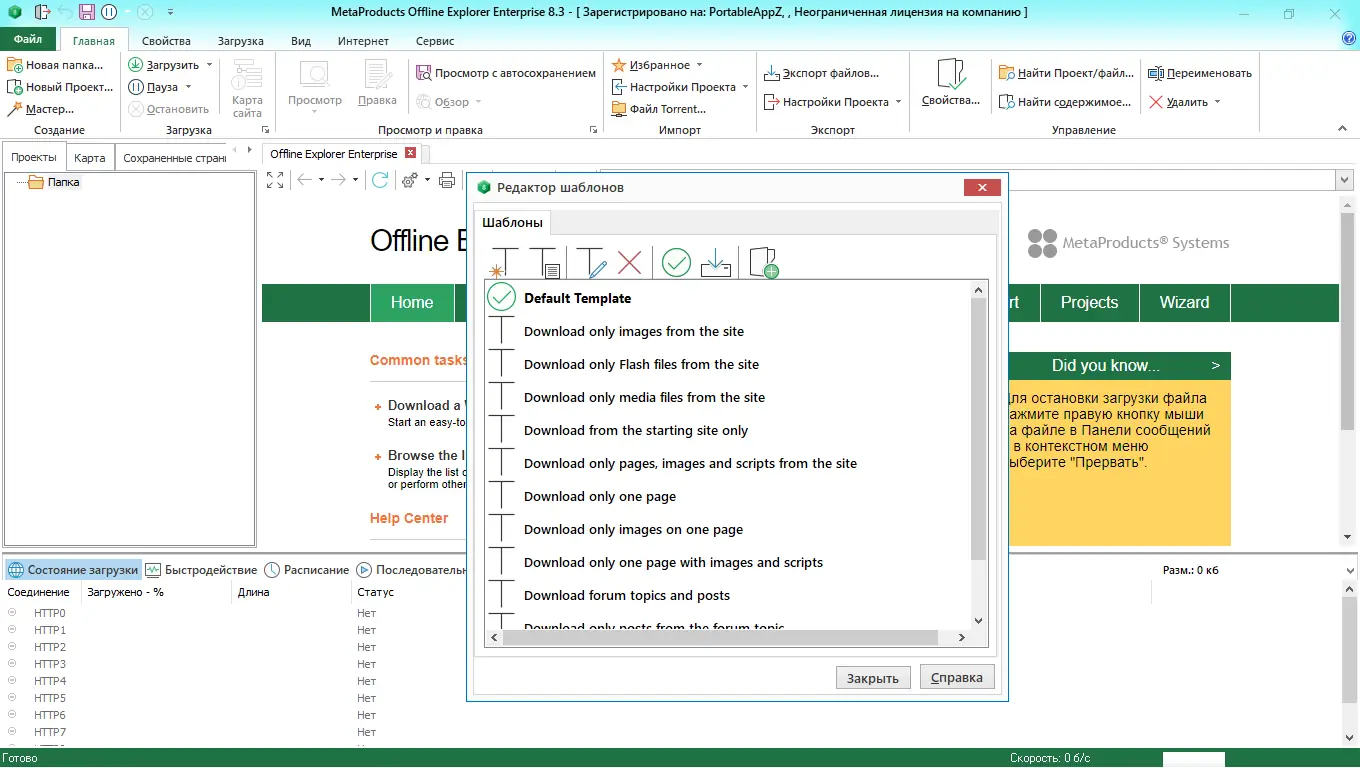
Task: Click the Закрыть button in template editor
Action: tap(873, 677)
